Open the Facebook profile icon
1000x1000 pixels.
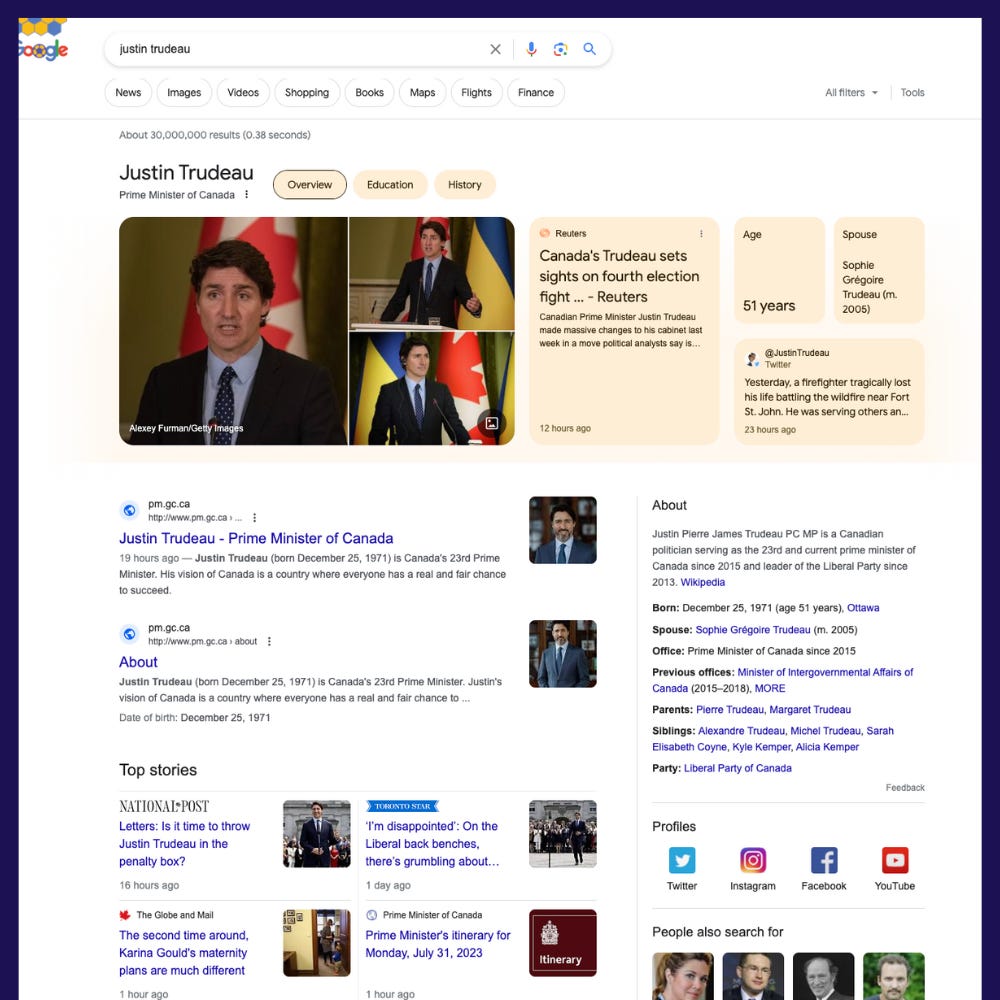[823, 860]
